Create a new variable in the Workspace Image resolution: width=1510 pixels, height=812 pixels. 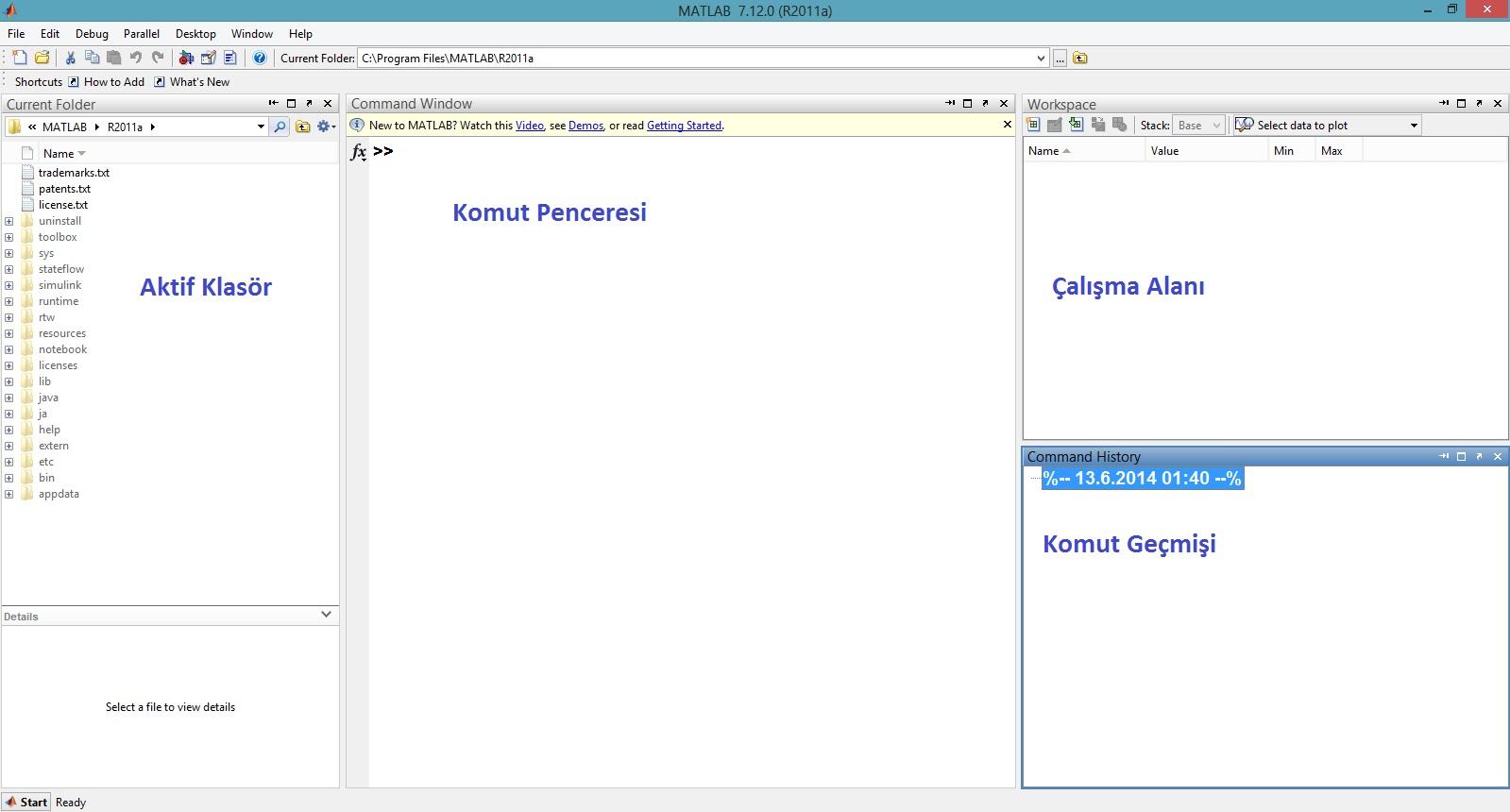(1033, 125)
